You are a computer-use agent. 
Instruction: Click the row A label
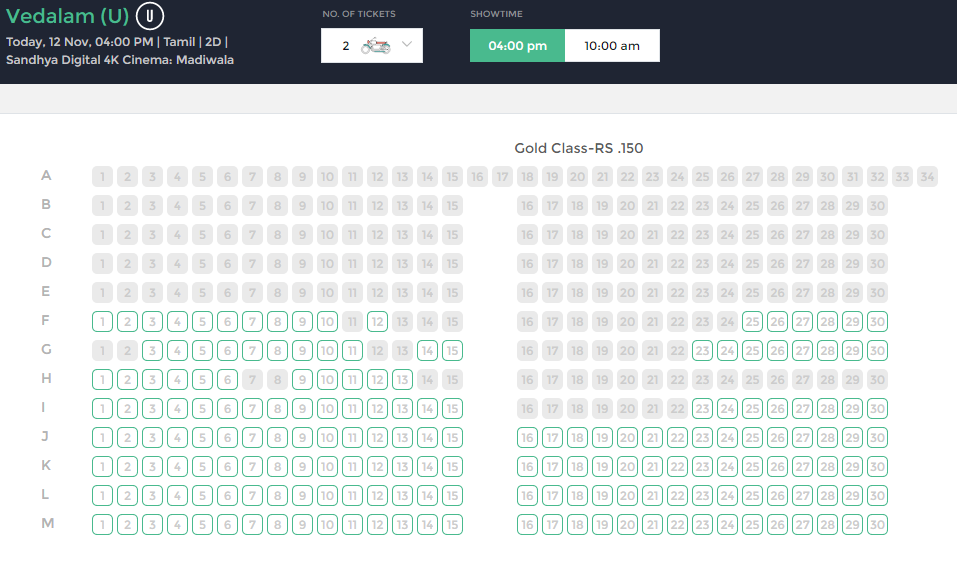click(x=46, y=176)
